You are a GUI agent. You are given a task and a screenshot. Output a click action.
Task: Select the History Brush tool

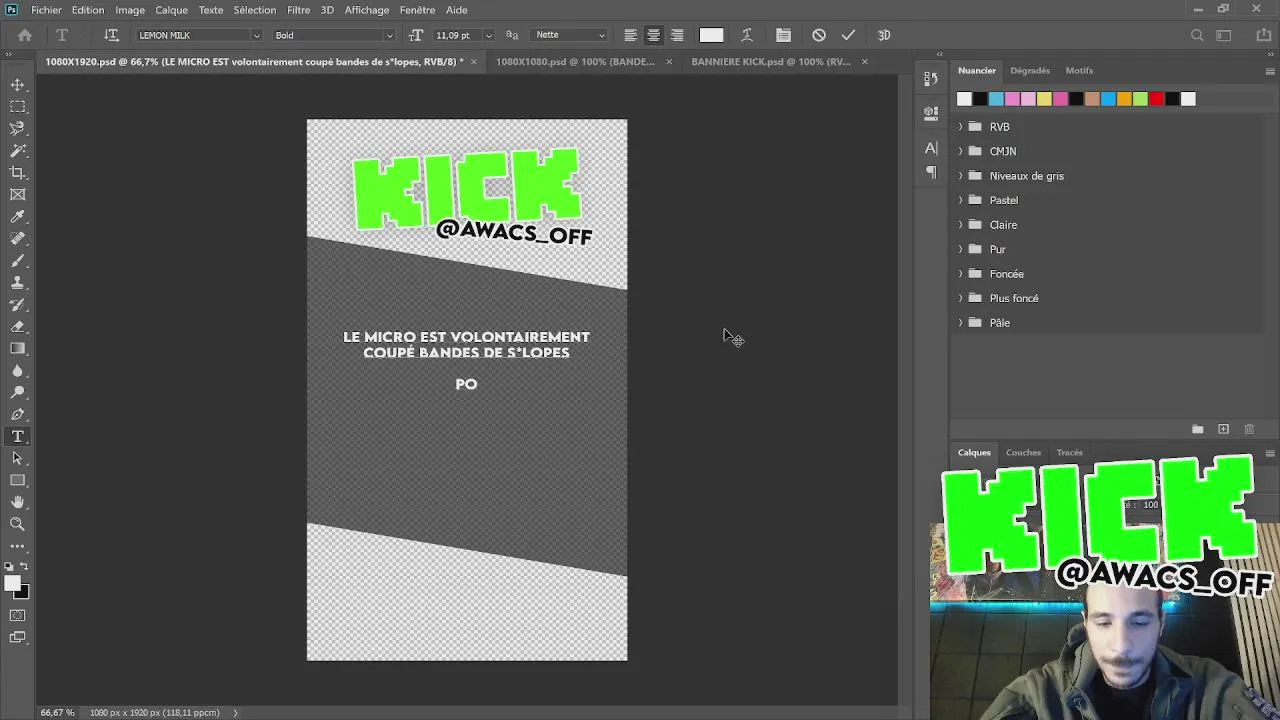click(17, 305)
